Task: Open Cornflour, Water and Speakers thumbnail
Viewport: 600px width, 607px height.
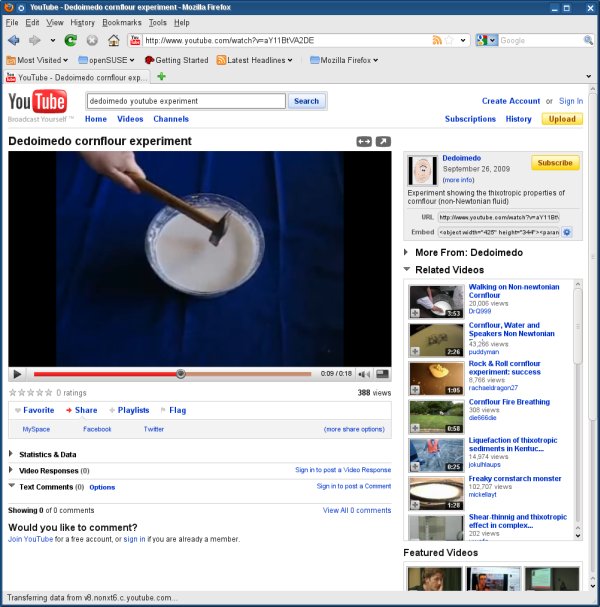Action: 436,340
